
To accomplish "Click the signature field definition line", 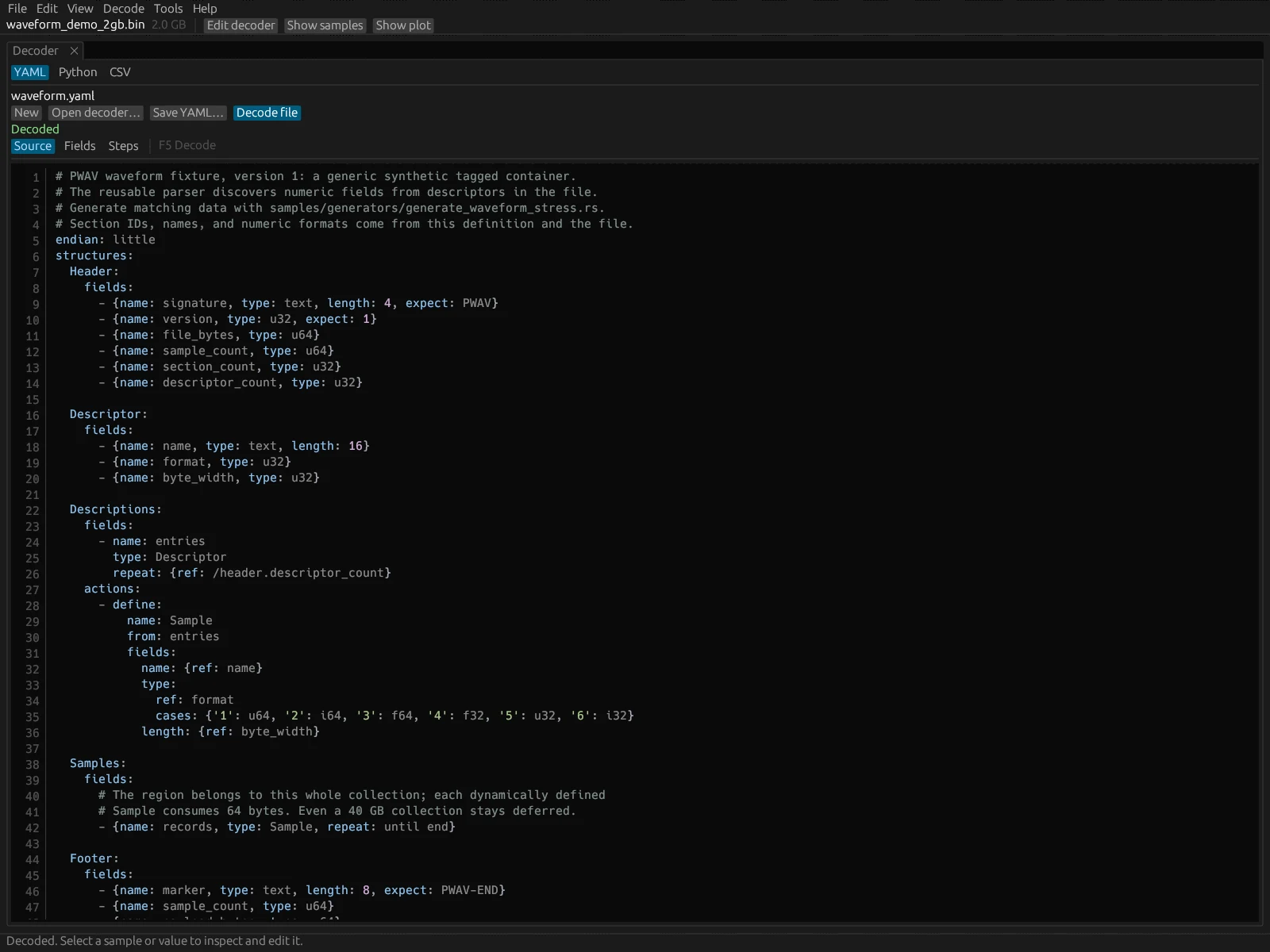I will click(x=298, y=303).
